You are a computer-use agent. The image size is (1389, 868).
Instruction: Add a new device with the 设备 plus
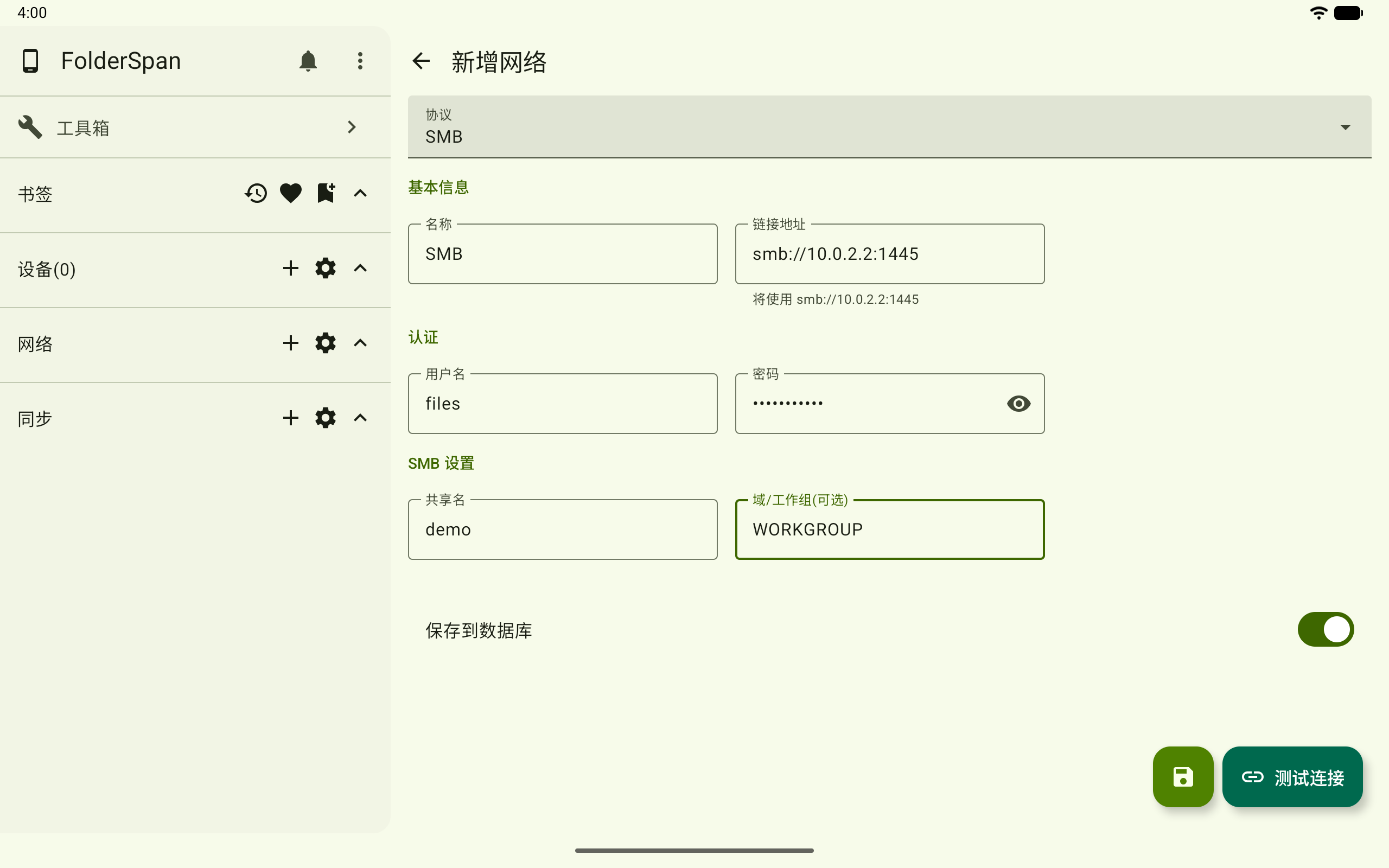[x=290, y=268]
